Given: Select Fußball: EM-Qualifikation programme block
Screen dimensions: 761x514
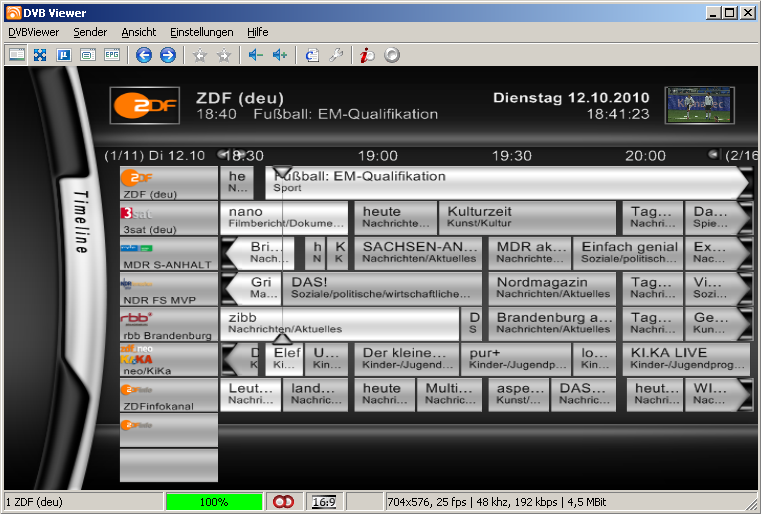Looking at the screenshot, I should point(507,183).
